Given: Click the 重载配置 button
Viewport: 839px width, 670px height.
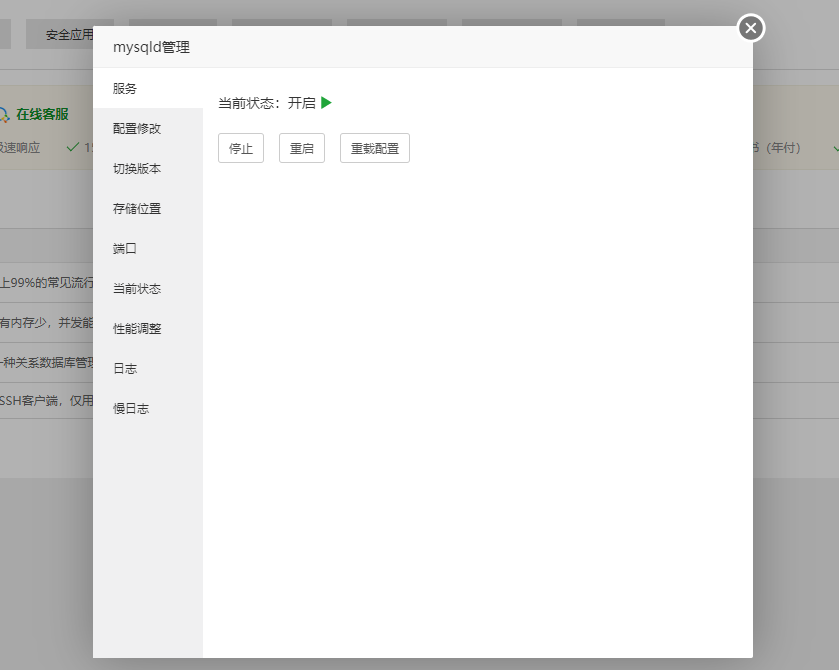Looking at the screenshot, I should point(375,148).
